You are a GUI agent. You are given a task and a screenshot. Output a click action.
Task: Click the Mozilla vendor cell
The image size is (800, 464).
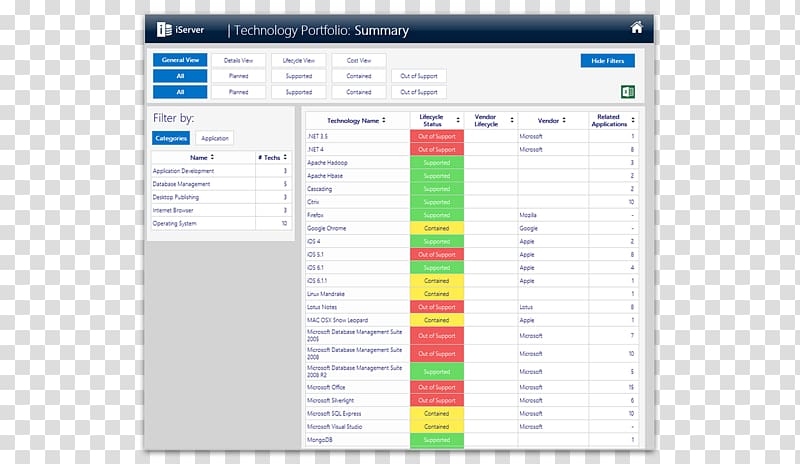pos(553,215)
